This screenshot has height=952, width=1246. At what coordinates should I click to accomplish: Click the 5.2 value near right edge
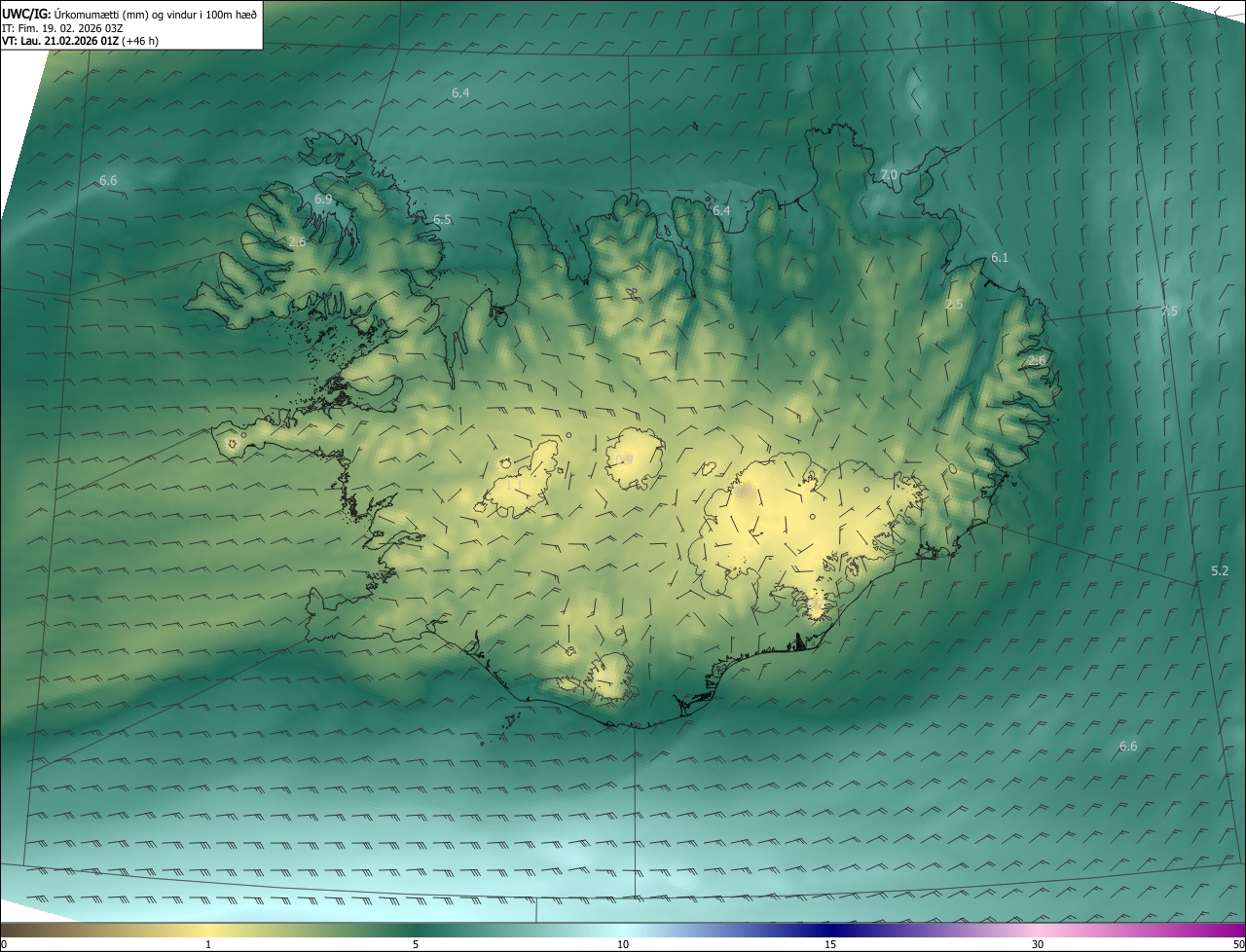coord(1220,570)
